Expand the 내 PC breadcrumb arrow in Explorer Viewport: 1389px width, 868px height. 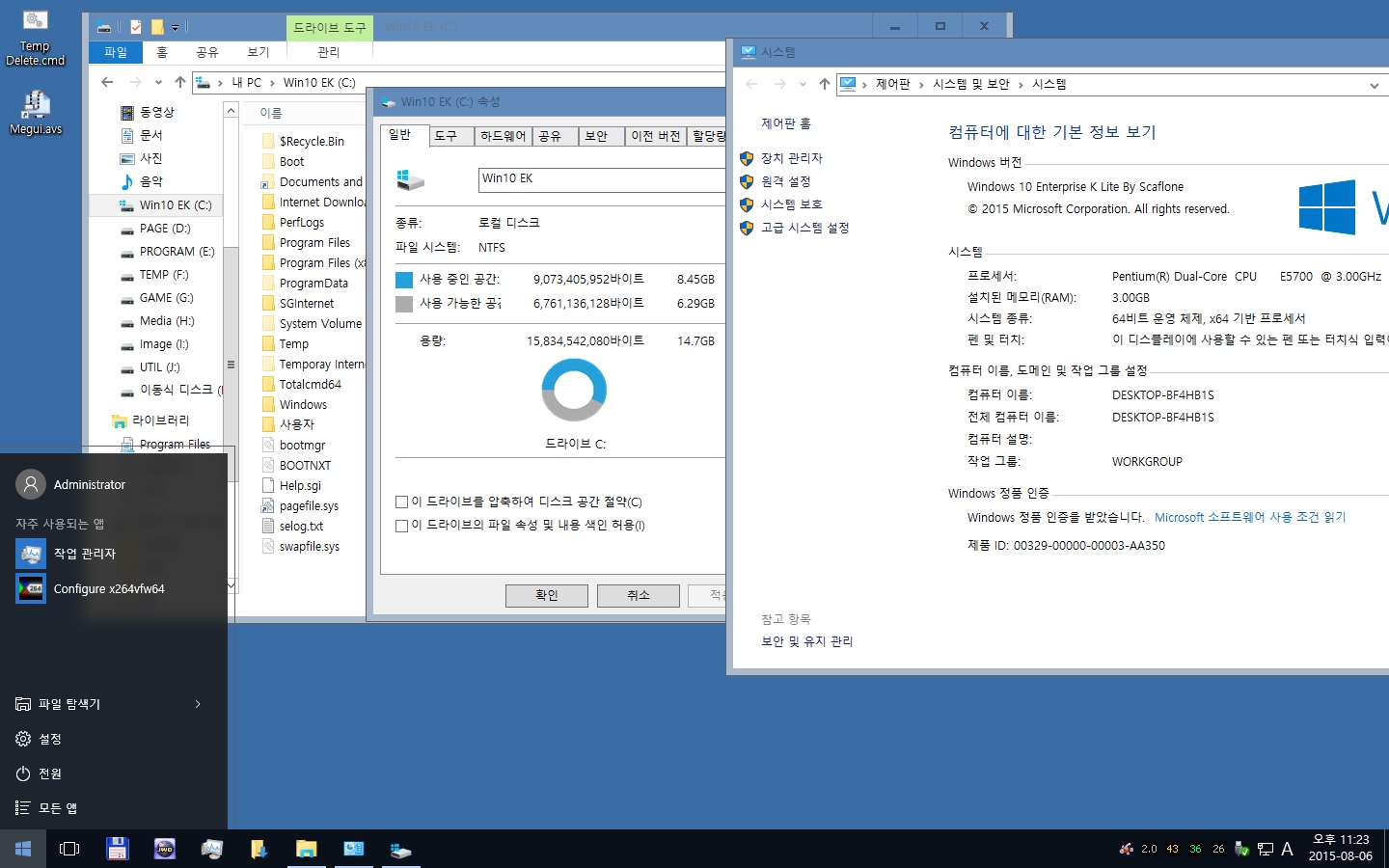pyautogui.click(x=272, y=83)
